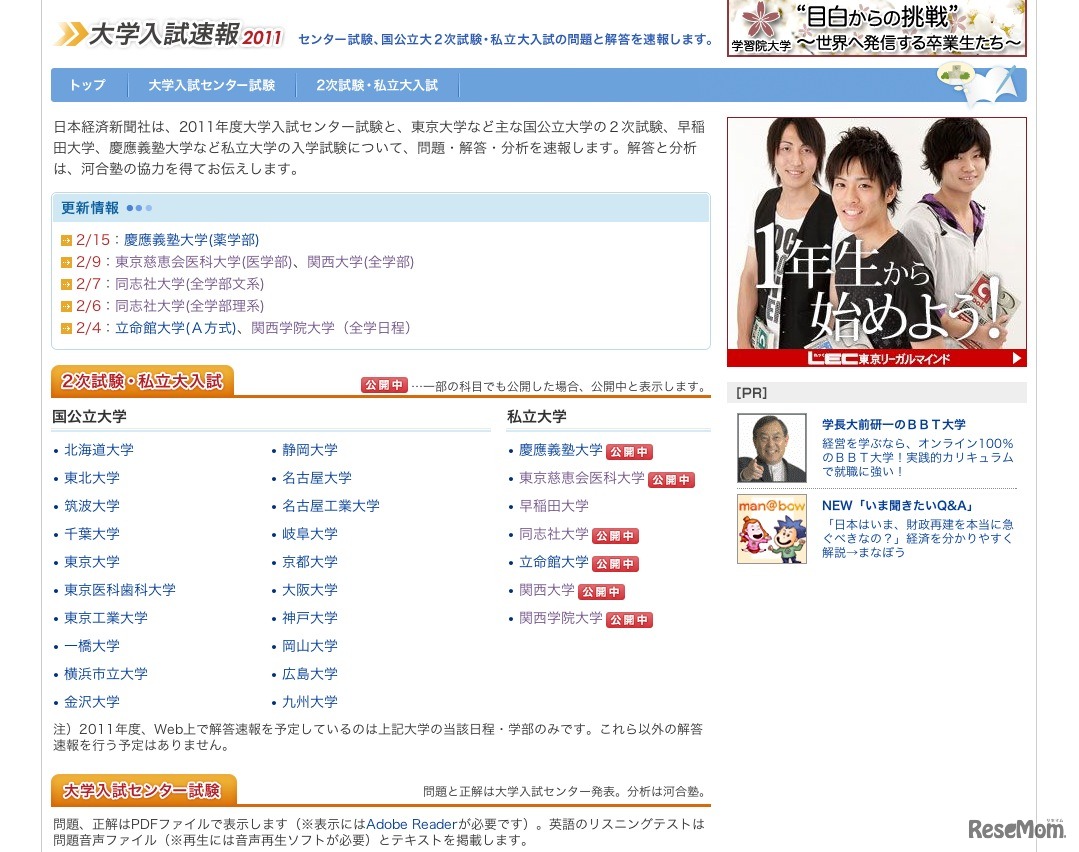Click the 公開中 badge next to 慶應義塾大学
Screen dimensions: 1079x852
pos(630,452)
